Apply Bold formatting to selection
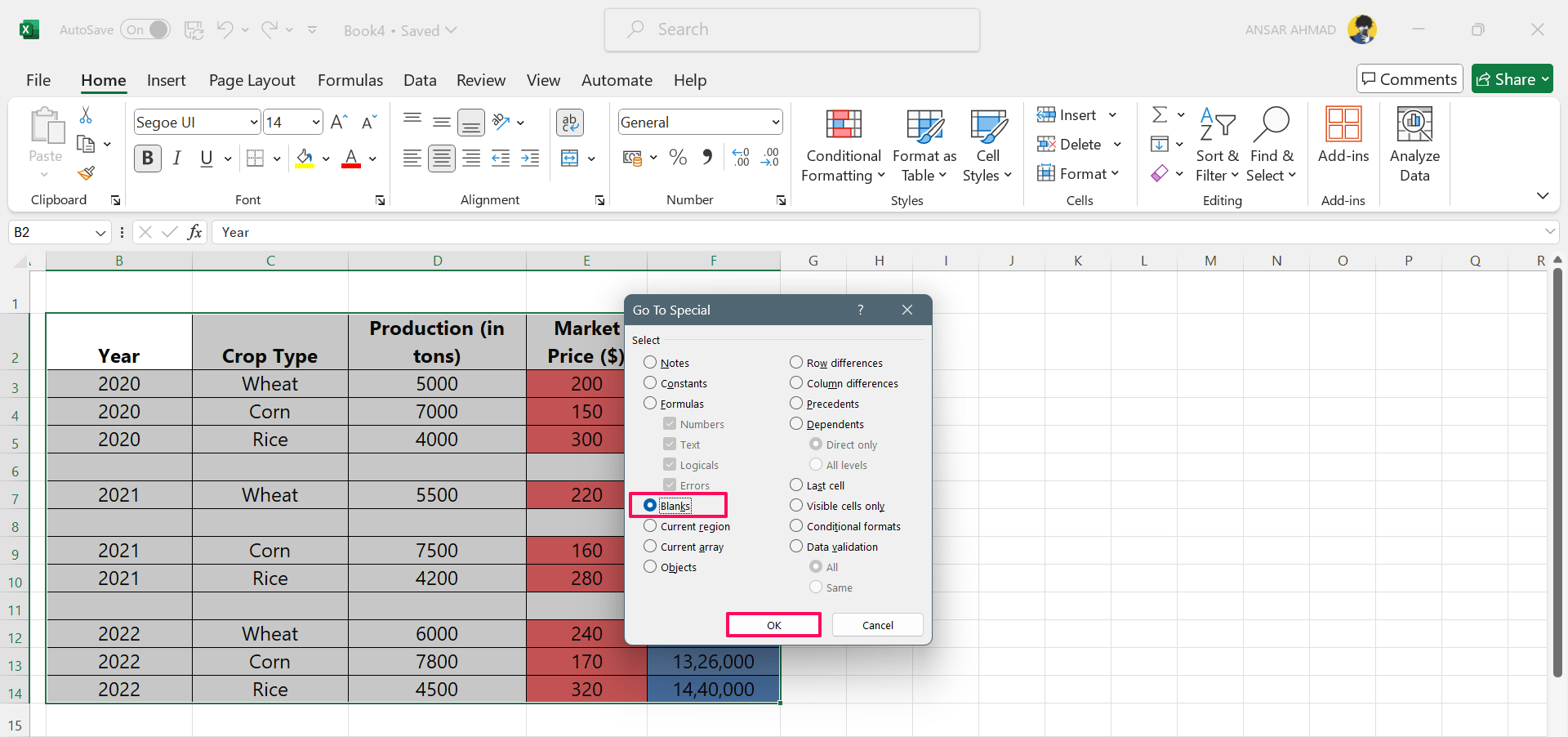This screenshot has height=737, width=1568. 148,158
